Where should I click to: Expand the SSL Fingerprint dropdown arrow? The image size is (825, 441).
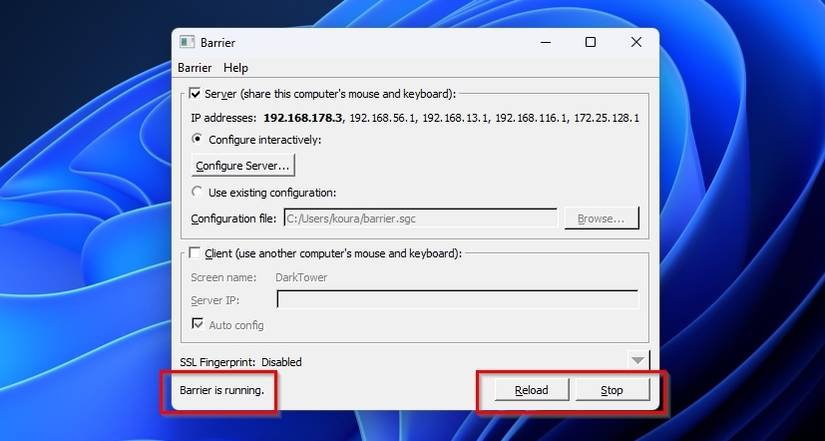click(x=638, y=361)
